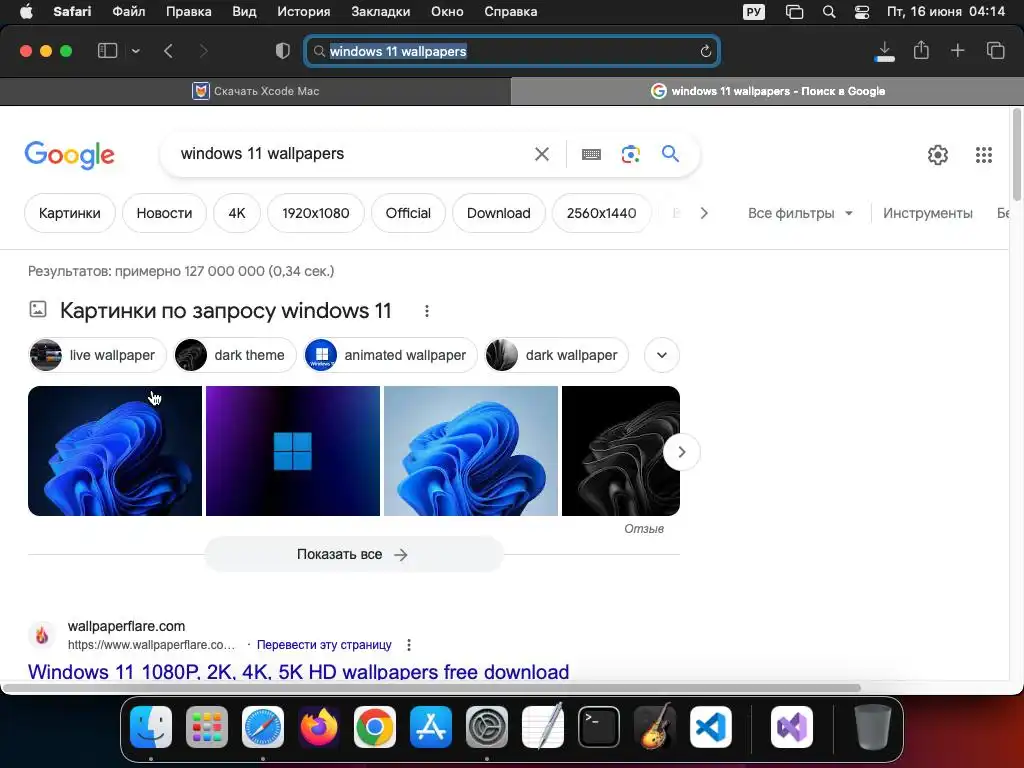Open Terminal from the Dock
The width and height of the screenshot is (1024, 768).
click(599, 727)
